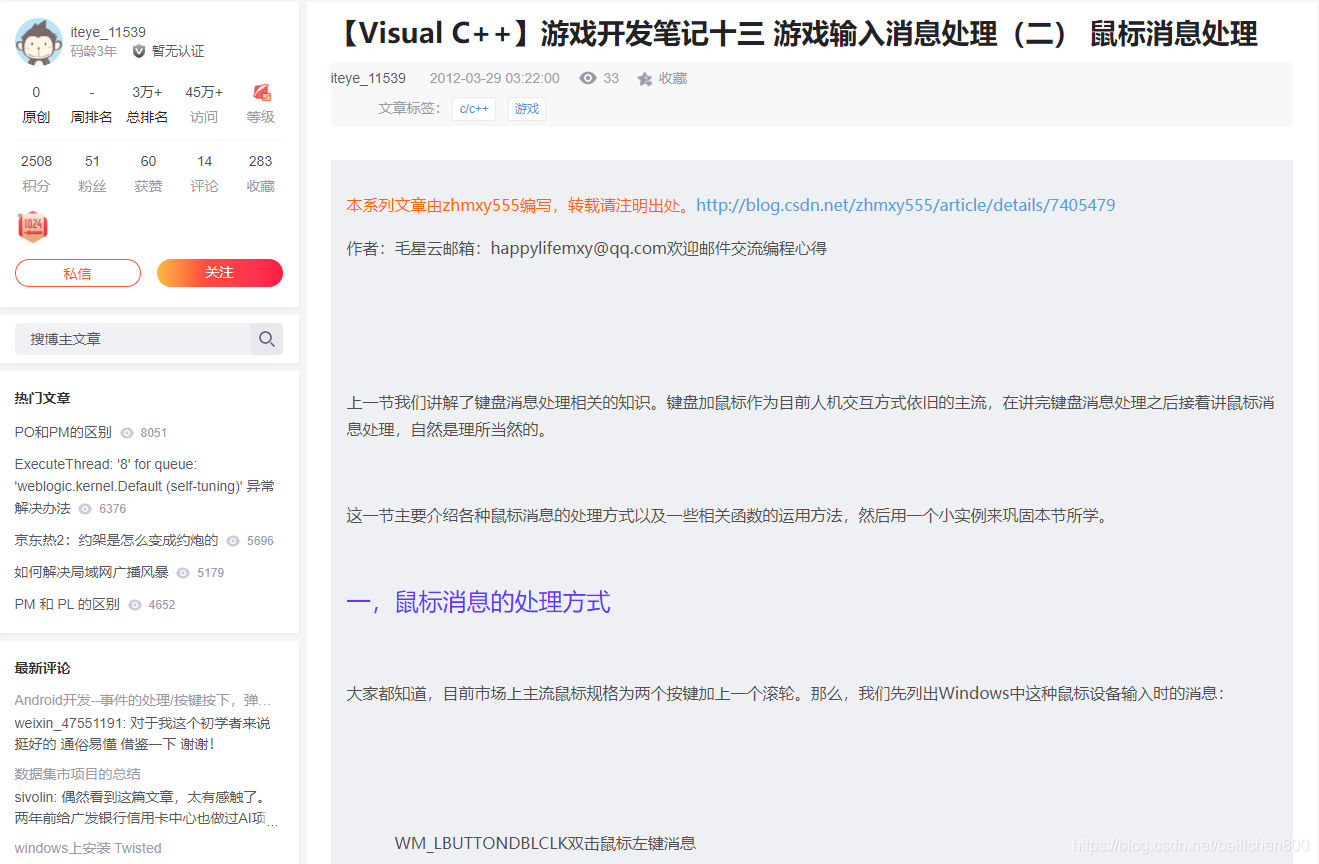
Task: Click the 热门文章 section heading
Action: coord(43,398)
